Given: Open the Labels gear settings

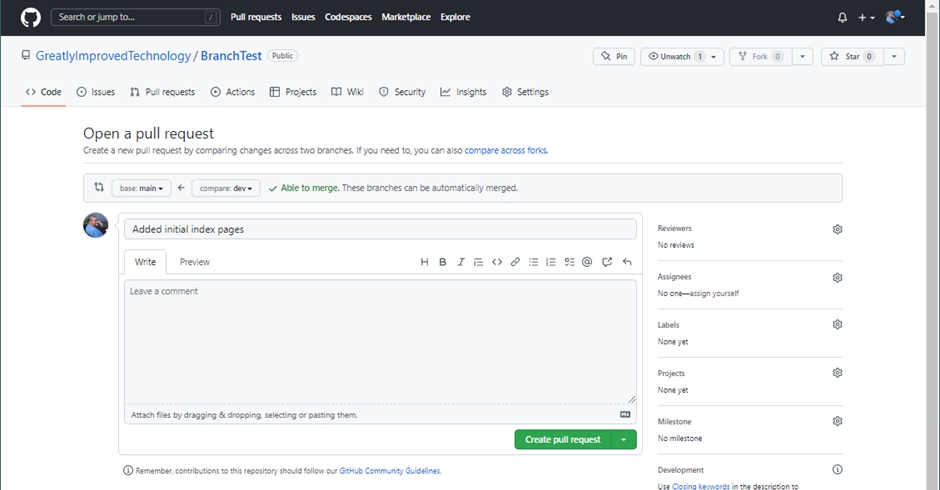Looking at the screenshot, I should click(837, 325).
